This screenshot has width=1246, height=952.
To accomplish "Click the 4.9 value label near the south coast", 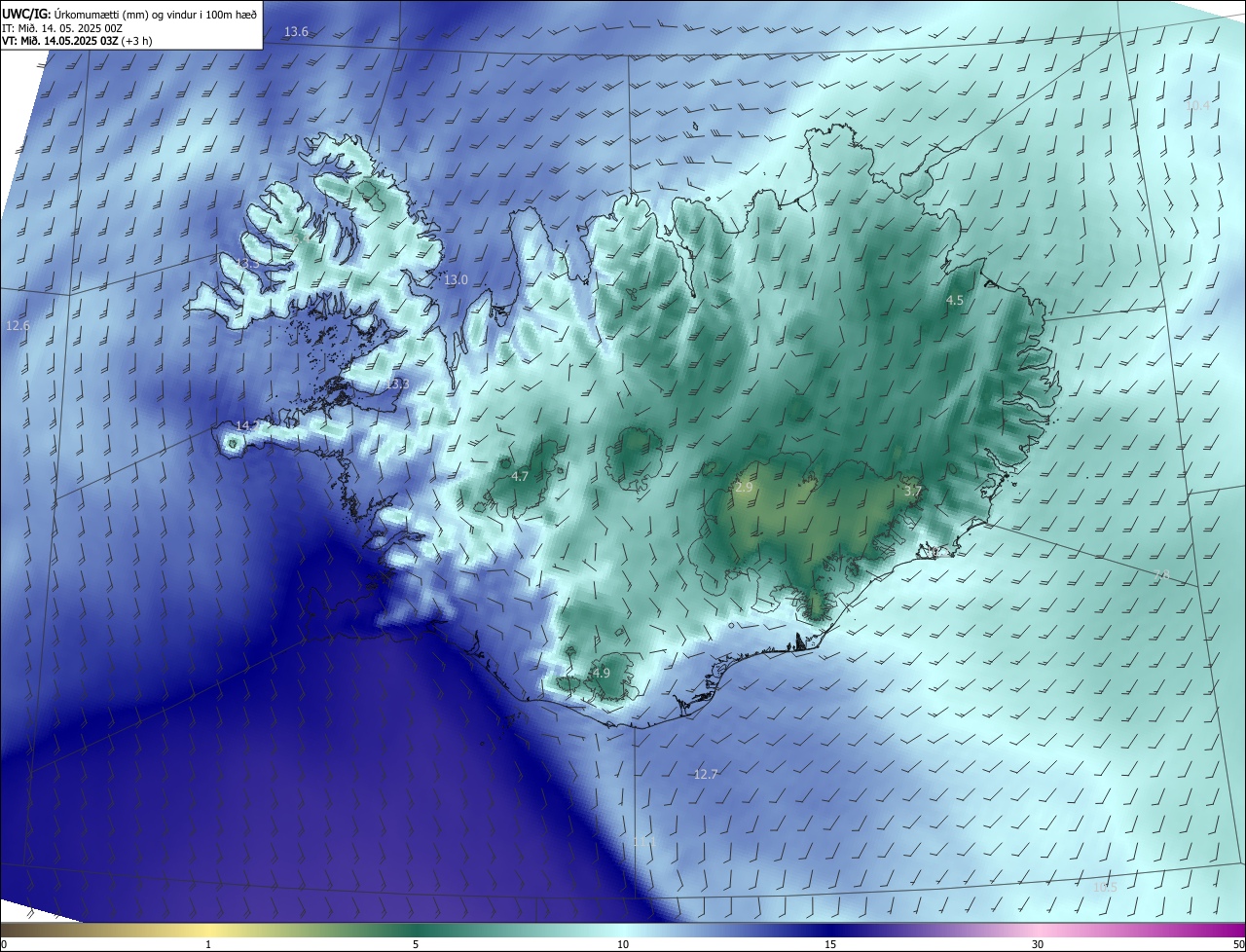I will [x=602, y=674].
